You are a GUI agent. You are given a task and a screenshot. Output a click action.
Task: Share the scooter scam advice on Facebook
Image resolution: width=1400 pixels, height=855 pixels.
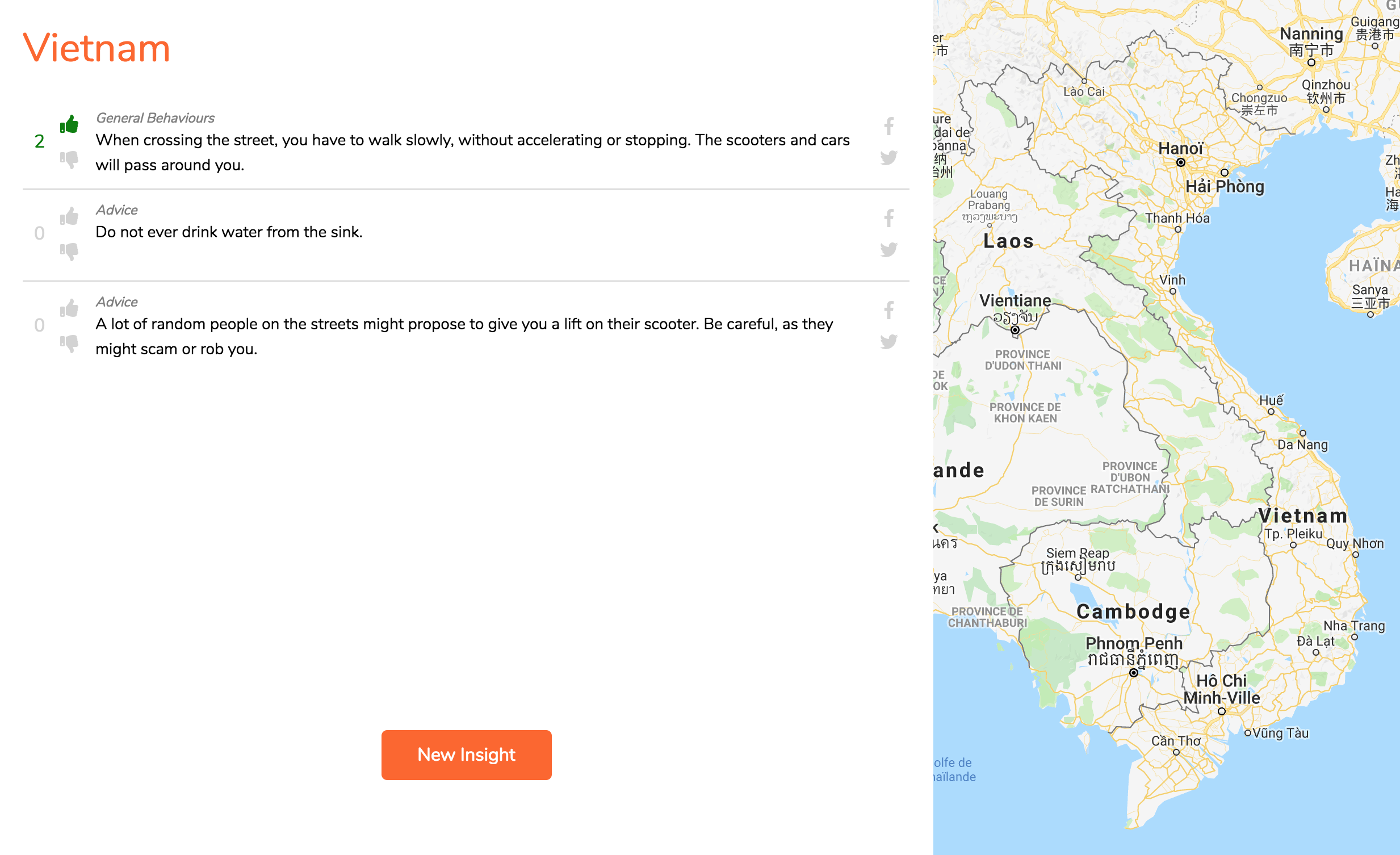point(888,310)
